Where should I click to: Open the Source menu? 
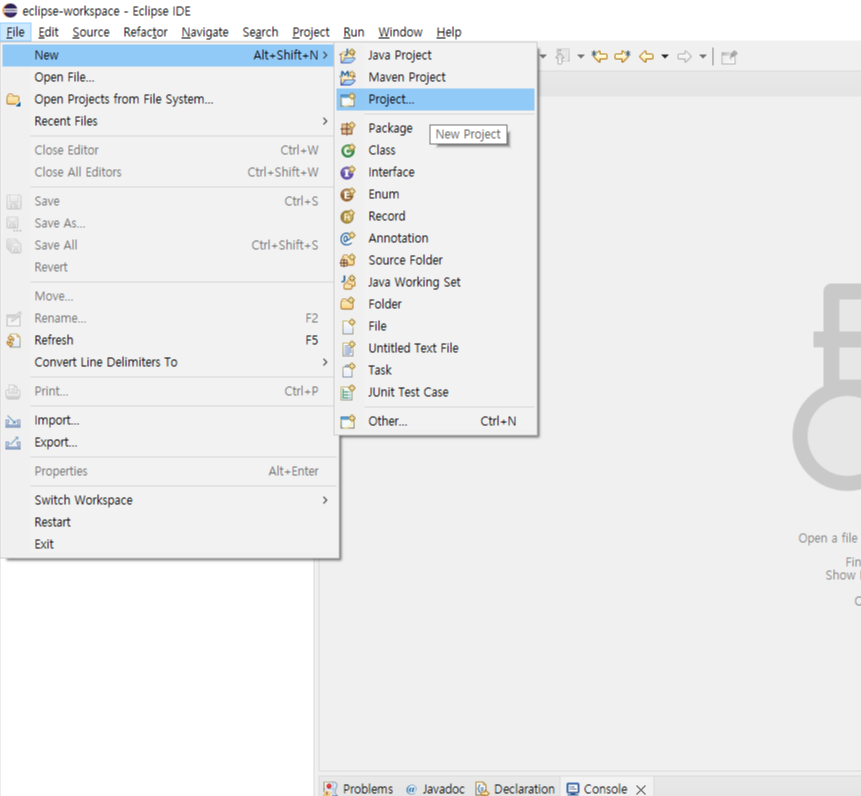(x=91, y=32)
